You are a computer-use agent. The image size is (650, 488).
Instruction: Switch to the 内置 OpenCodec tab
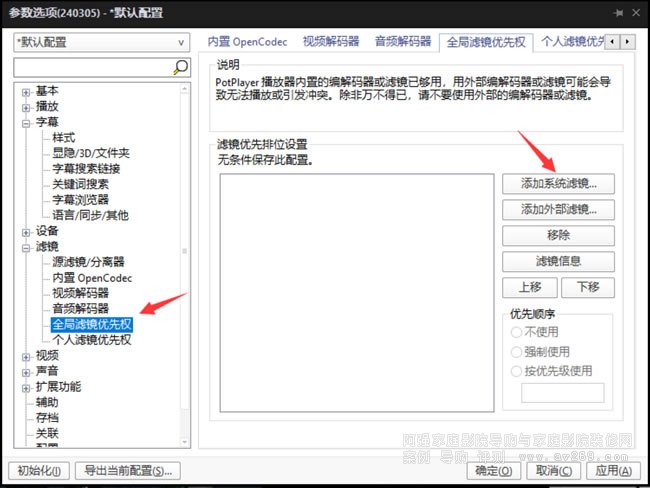(247, 42)
